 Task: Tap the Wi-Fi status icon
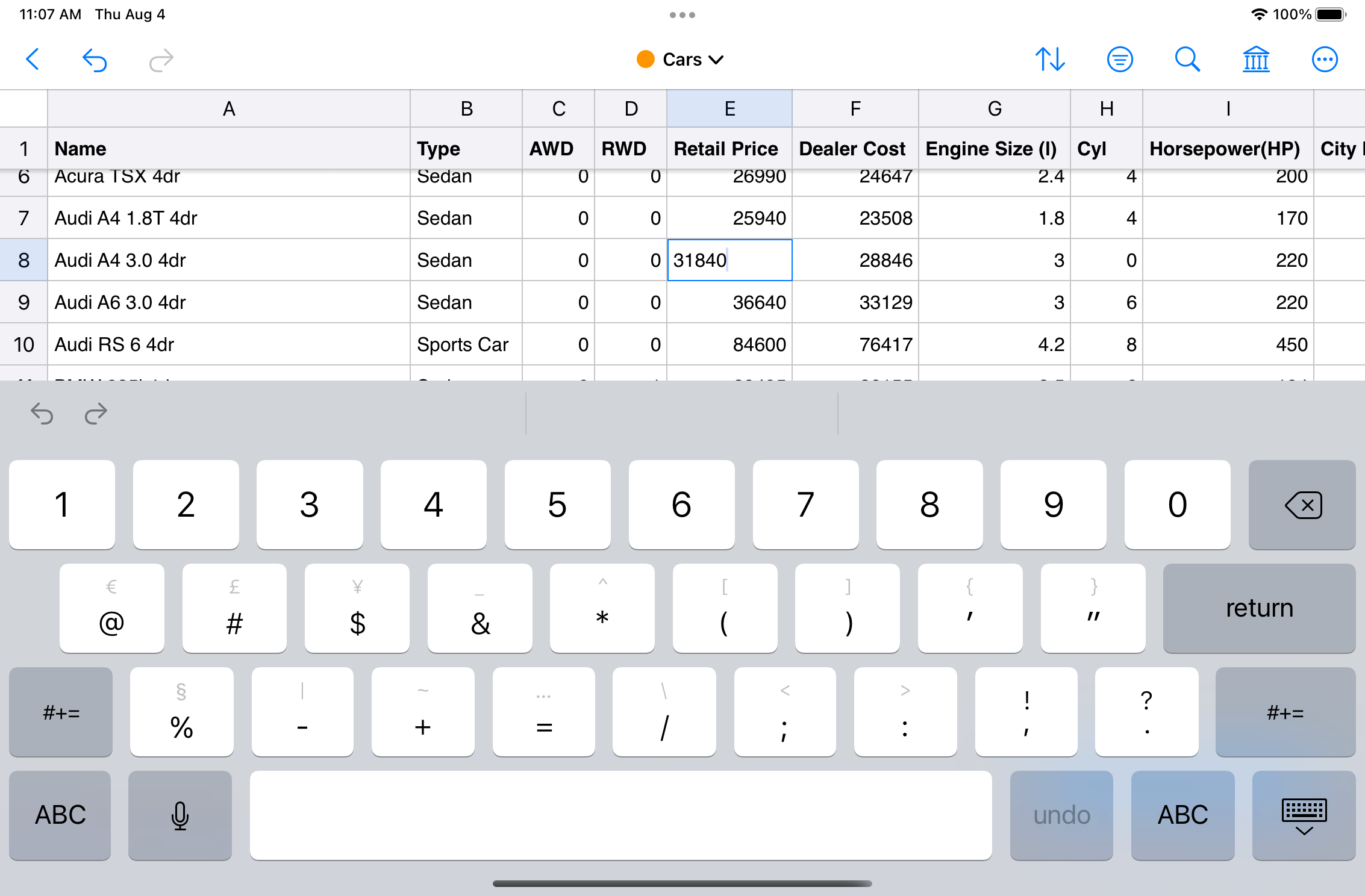pos(1258,14)
